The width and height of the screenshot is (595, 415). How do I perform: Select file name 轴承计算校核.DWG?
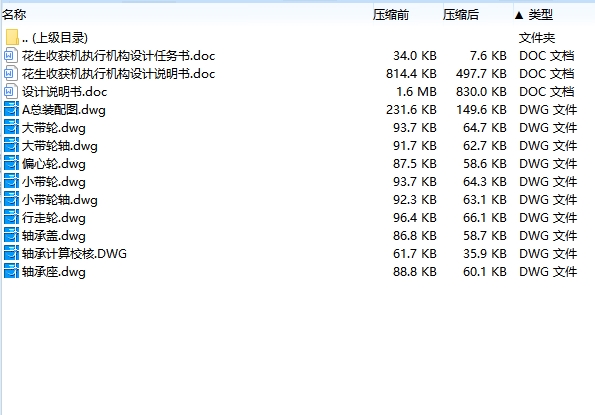[74, 254]
